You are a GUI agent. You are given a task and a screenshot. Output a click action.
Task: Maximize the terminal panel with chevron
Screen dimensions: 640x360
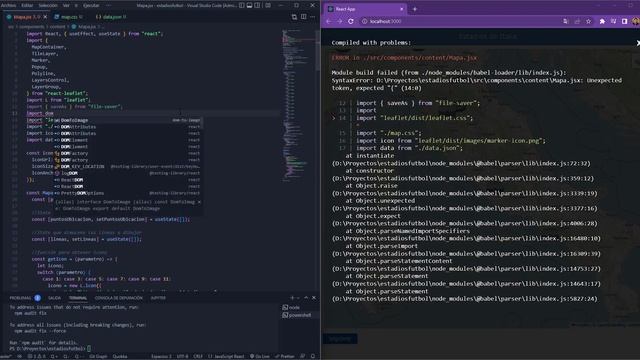coord(306,298)
